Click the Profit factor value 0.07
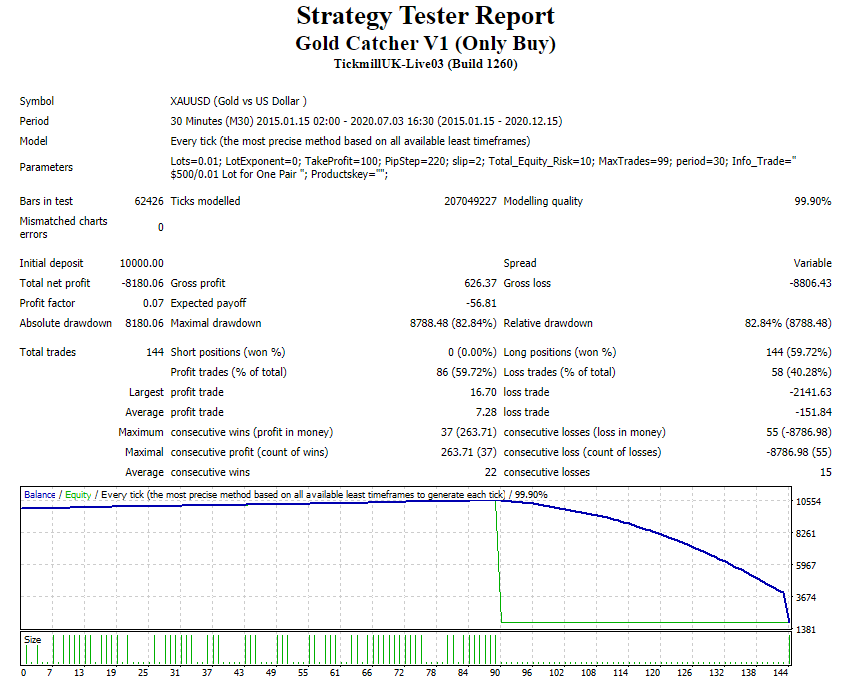The height and width of the screenshot is (679, 846). click(x=153, y=303)
